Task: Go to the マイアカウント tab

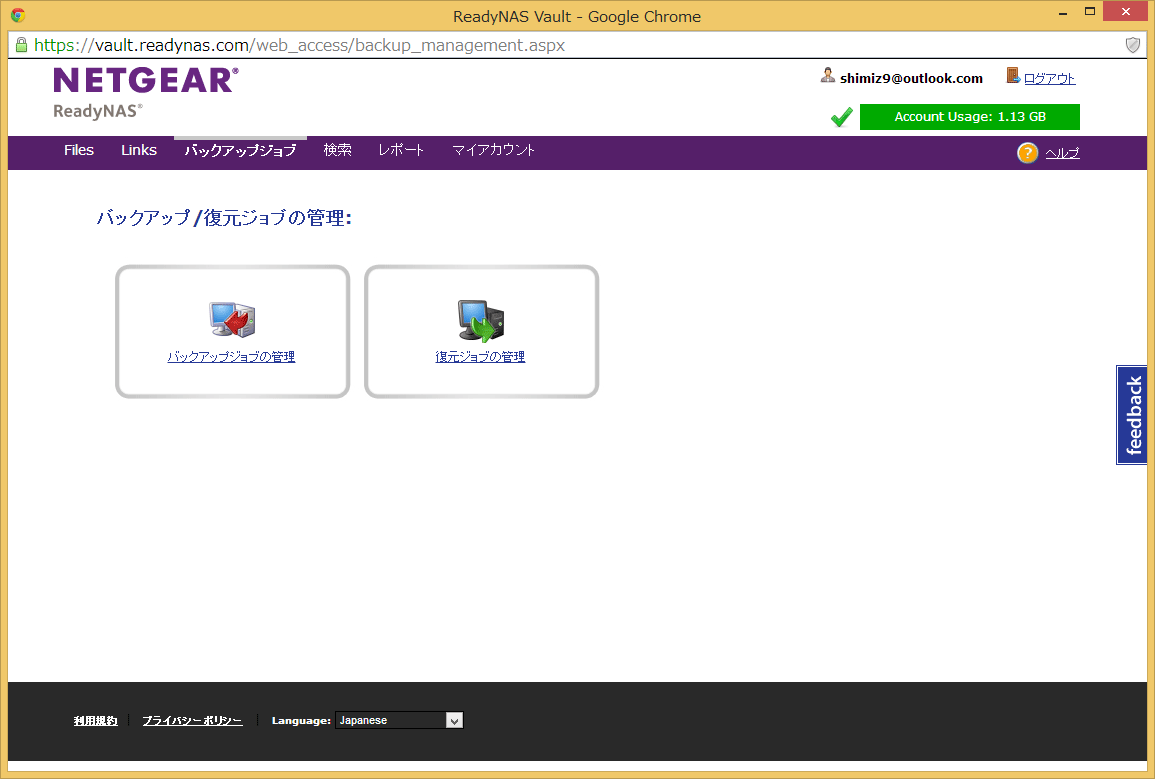Action: [x=493, y=150]
